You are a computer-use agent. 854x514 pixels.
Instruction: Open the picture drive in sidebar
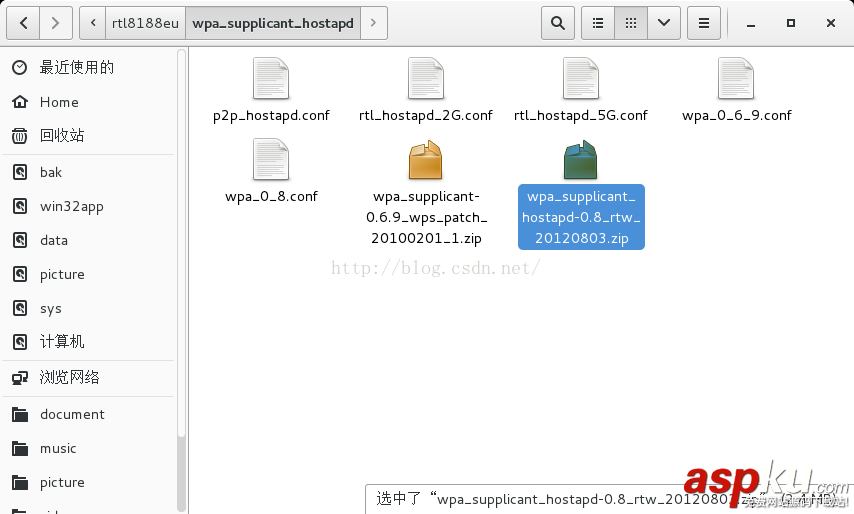pyautogui.click(x=89, y=274)
